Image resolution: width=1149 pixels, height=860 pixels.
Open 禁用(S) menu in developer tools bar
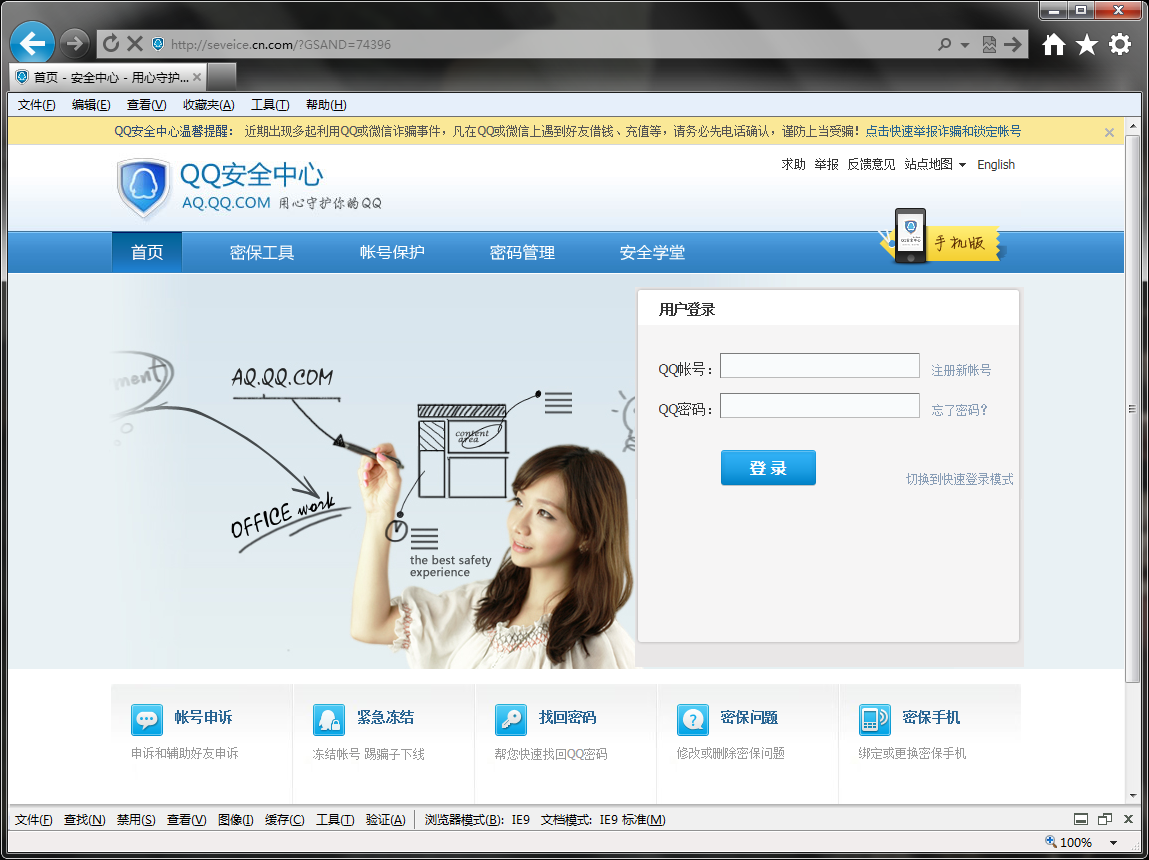tap(136, 820)
